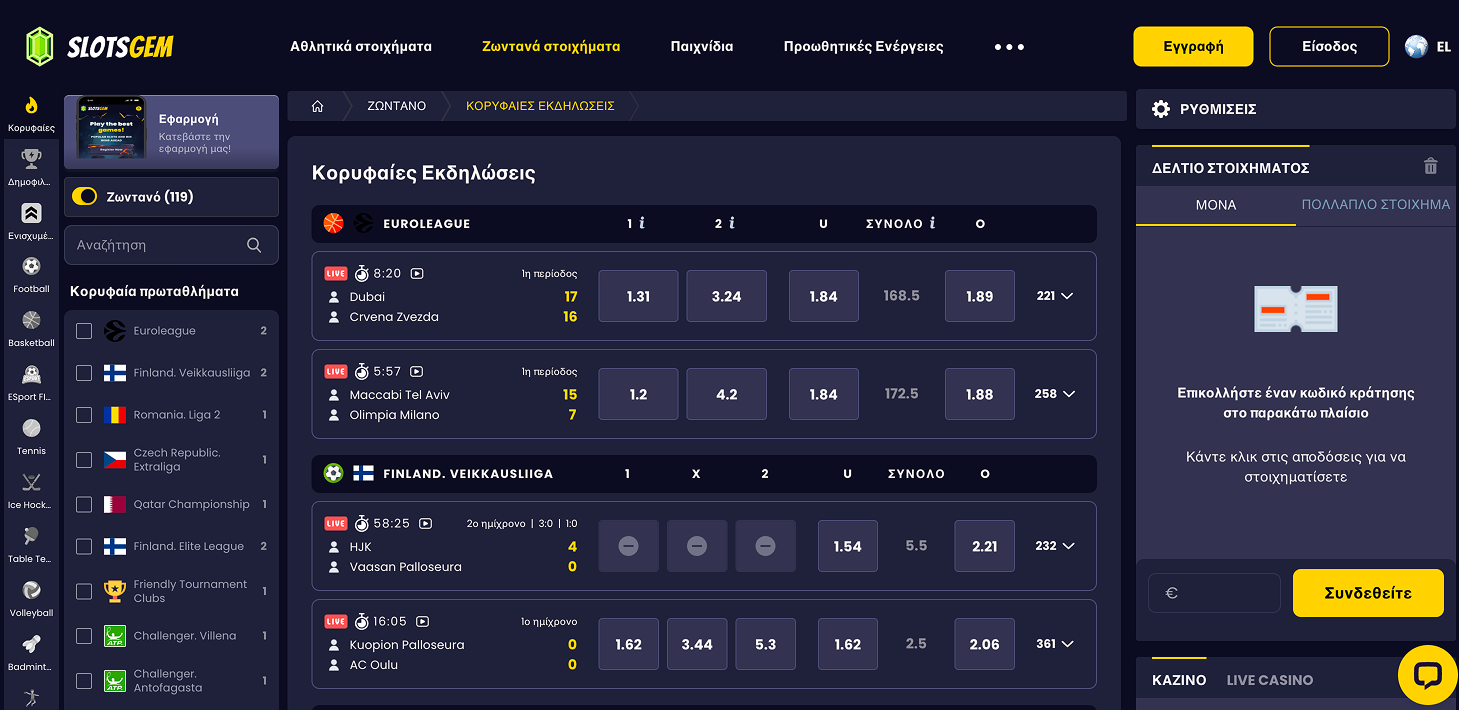Click the more menu three dots

click(x=1009, y=47)
